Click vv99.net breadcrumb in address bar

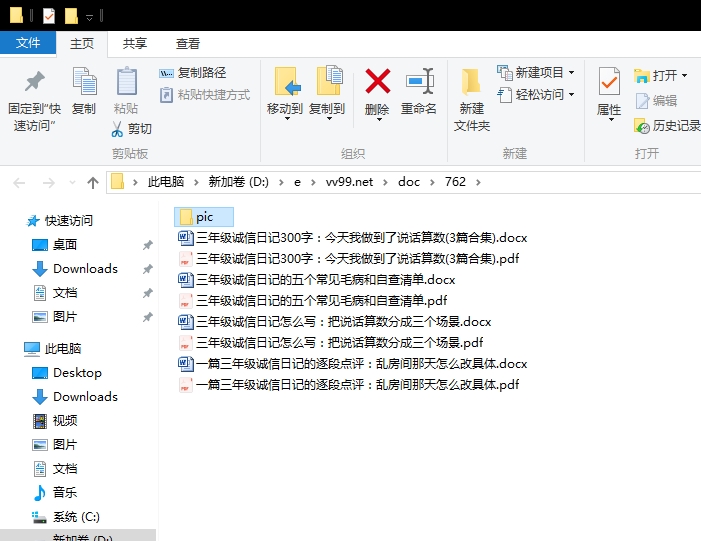349,182
